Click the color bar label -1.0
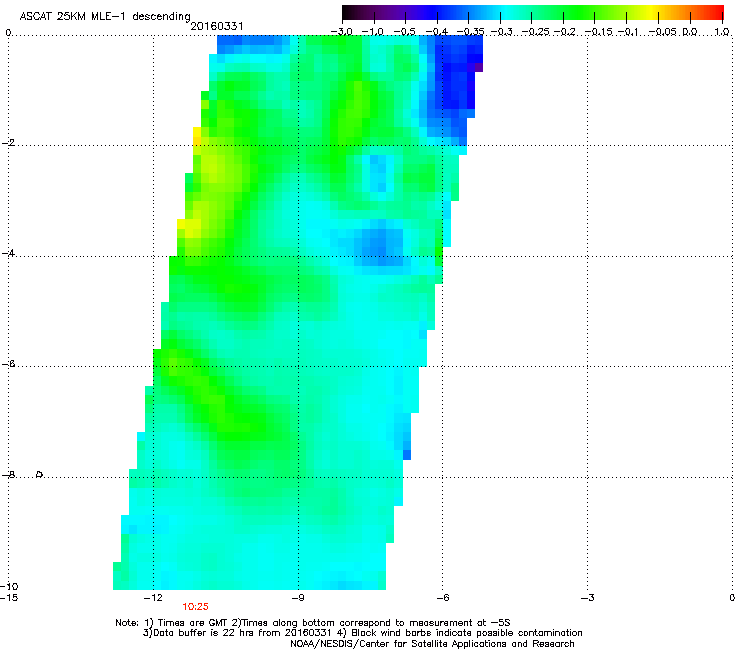 point(373,32)
